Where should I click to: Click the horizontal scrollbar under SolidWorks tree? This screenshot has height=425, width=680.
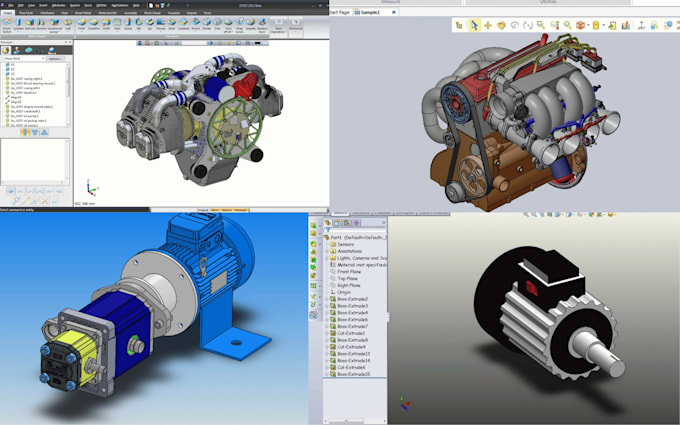355,421
